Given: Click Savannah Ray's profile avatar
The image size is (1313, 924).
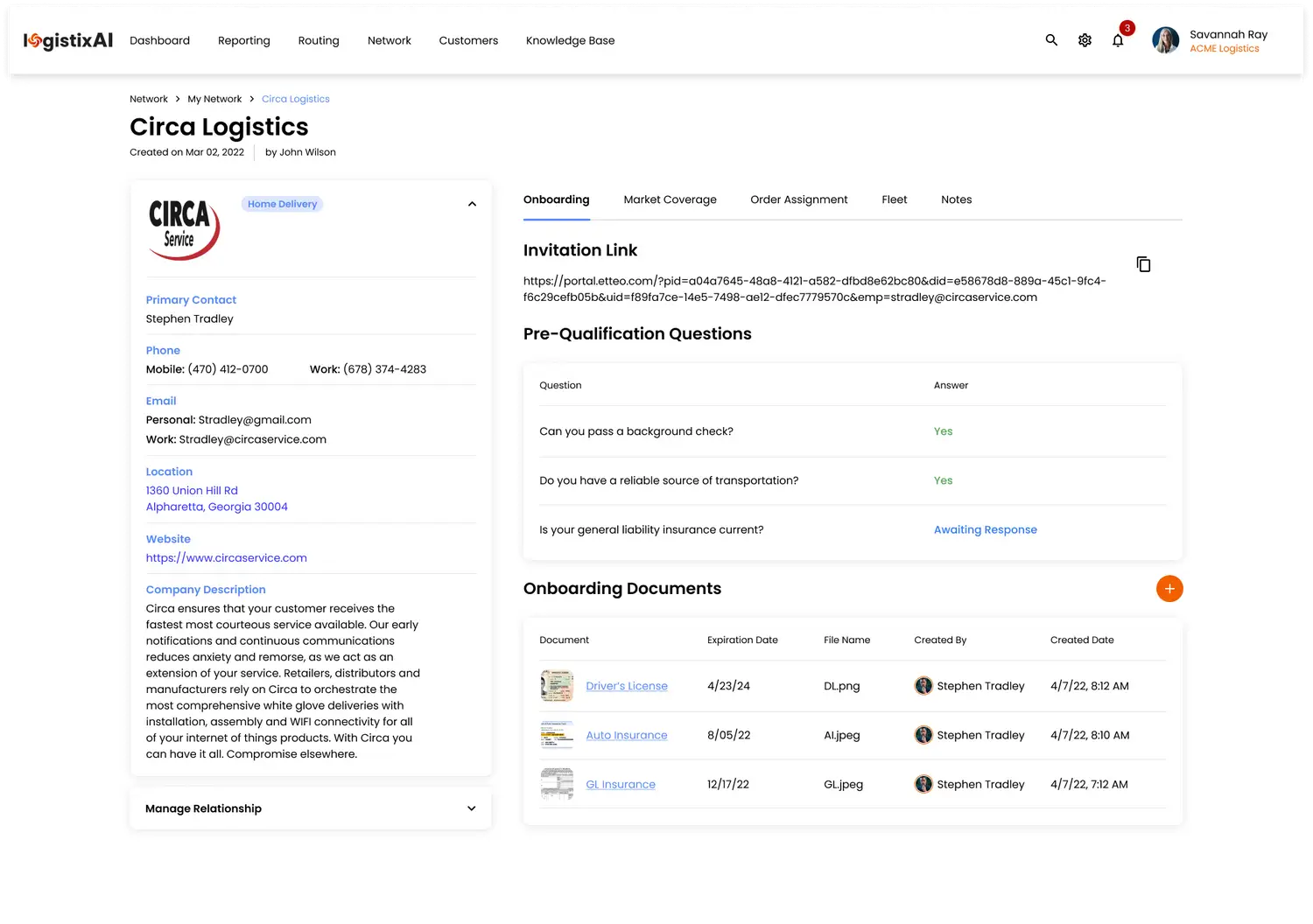Looking at the screenshot, I should 1165,40.
